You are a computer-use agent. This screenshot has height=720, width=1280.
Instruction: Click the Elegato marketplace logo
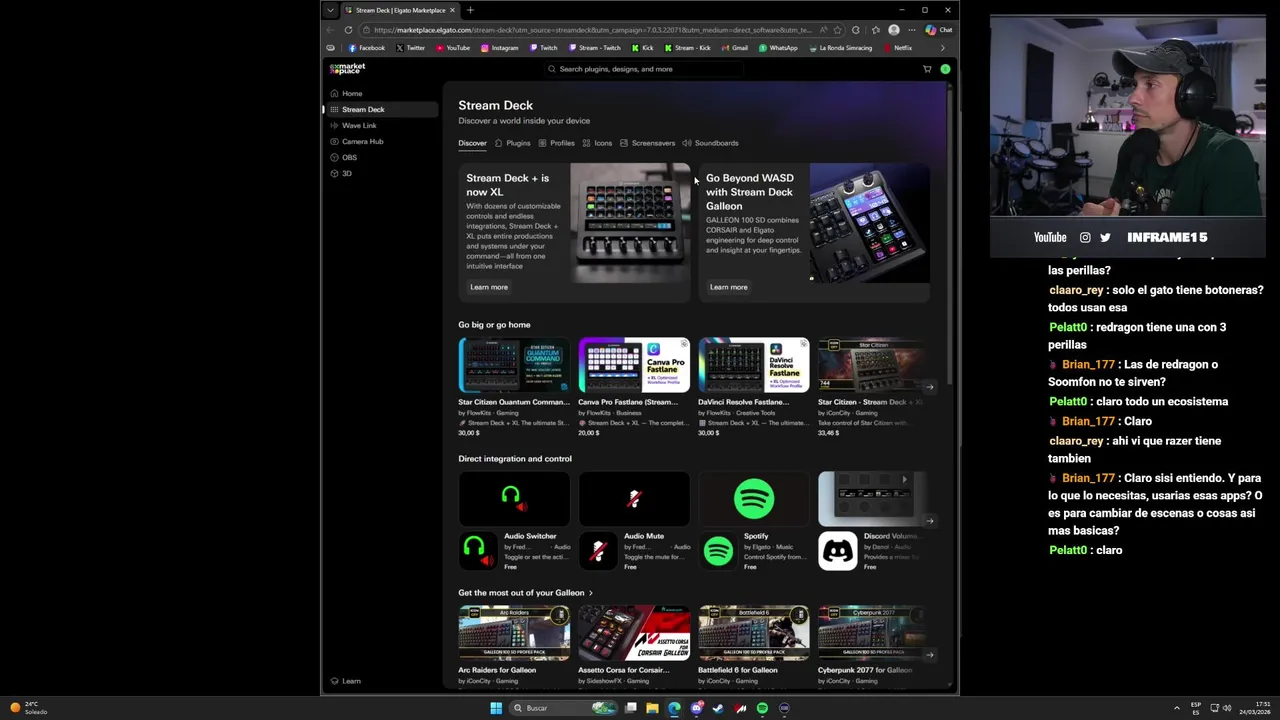pyautogui.click(x=348, y=69)
